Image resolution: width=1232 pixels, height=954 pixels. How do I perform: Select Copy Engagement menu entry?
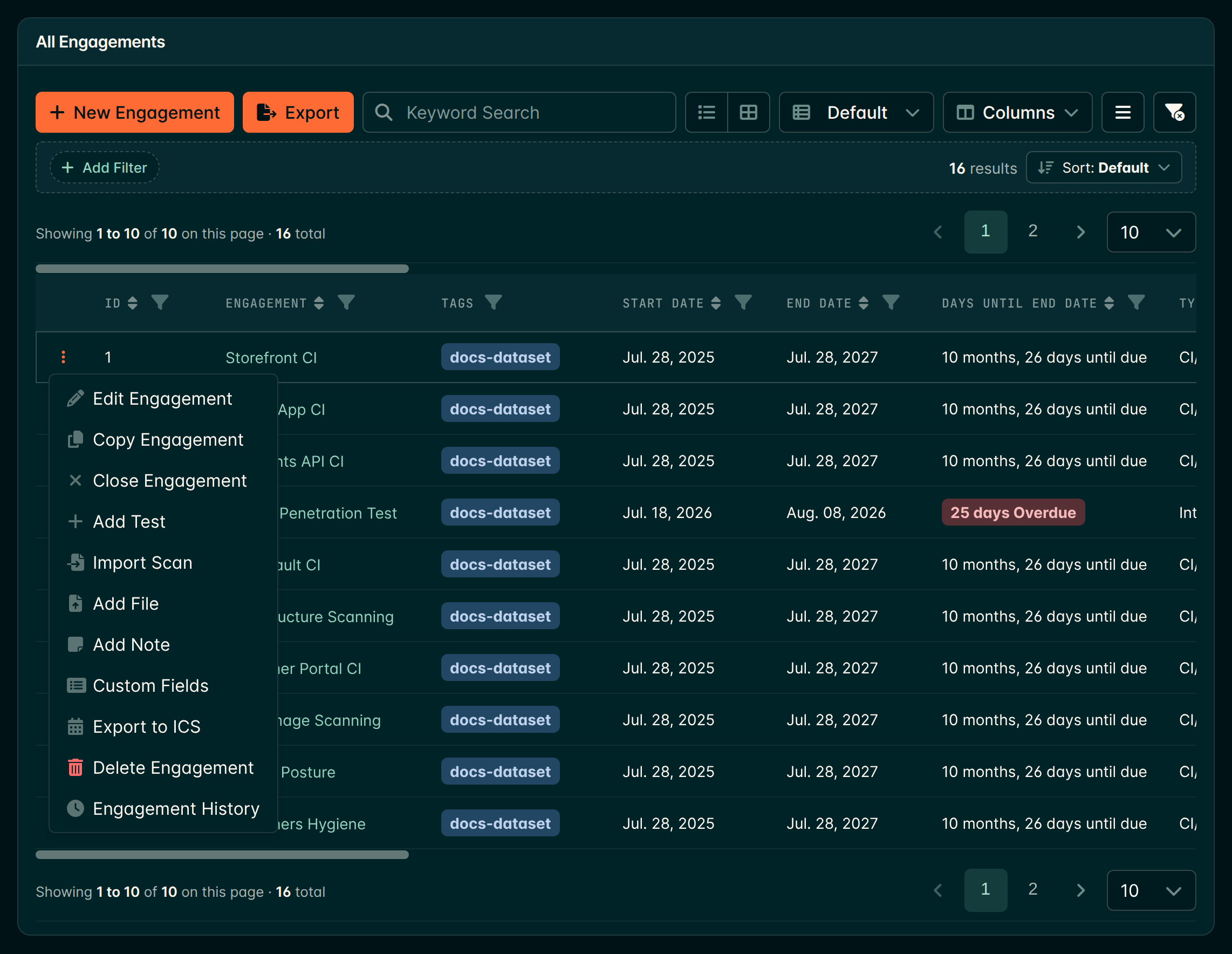click(163, 439)
